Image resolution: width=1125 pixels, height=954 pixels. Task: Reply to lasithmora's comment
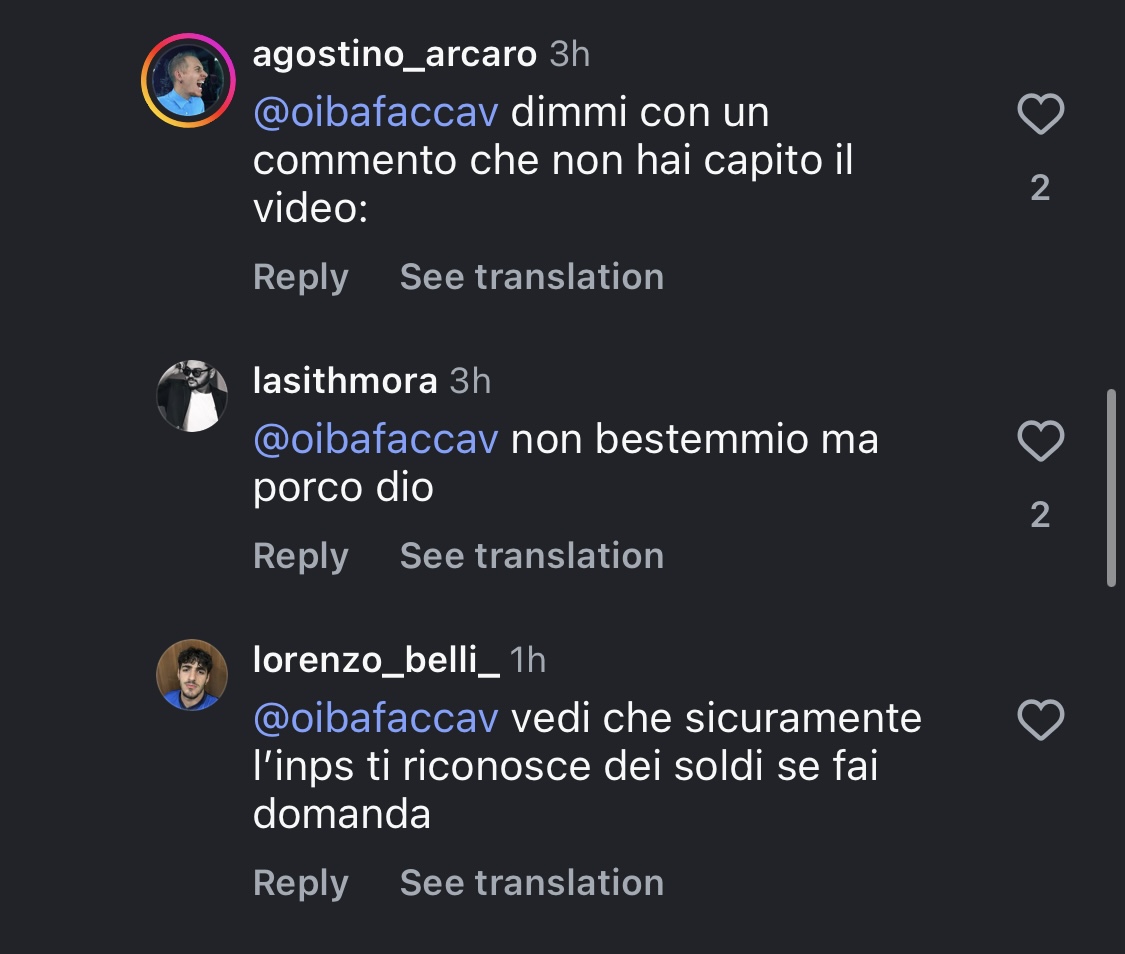[x=300, y=556]
